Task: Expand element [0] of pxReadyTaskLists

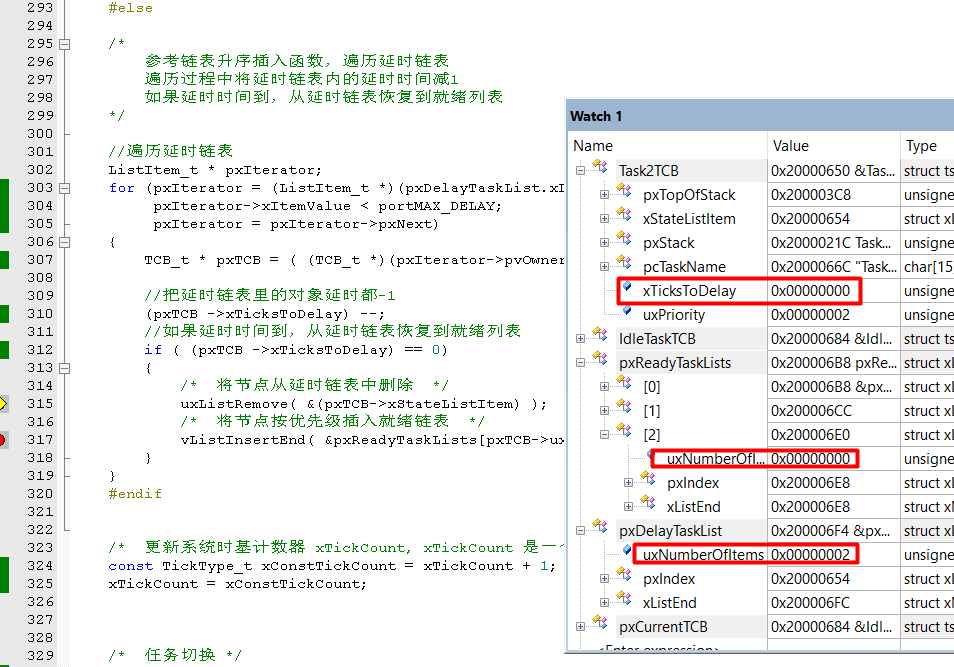Action: (604, 386)
